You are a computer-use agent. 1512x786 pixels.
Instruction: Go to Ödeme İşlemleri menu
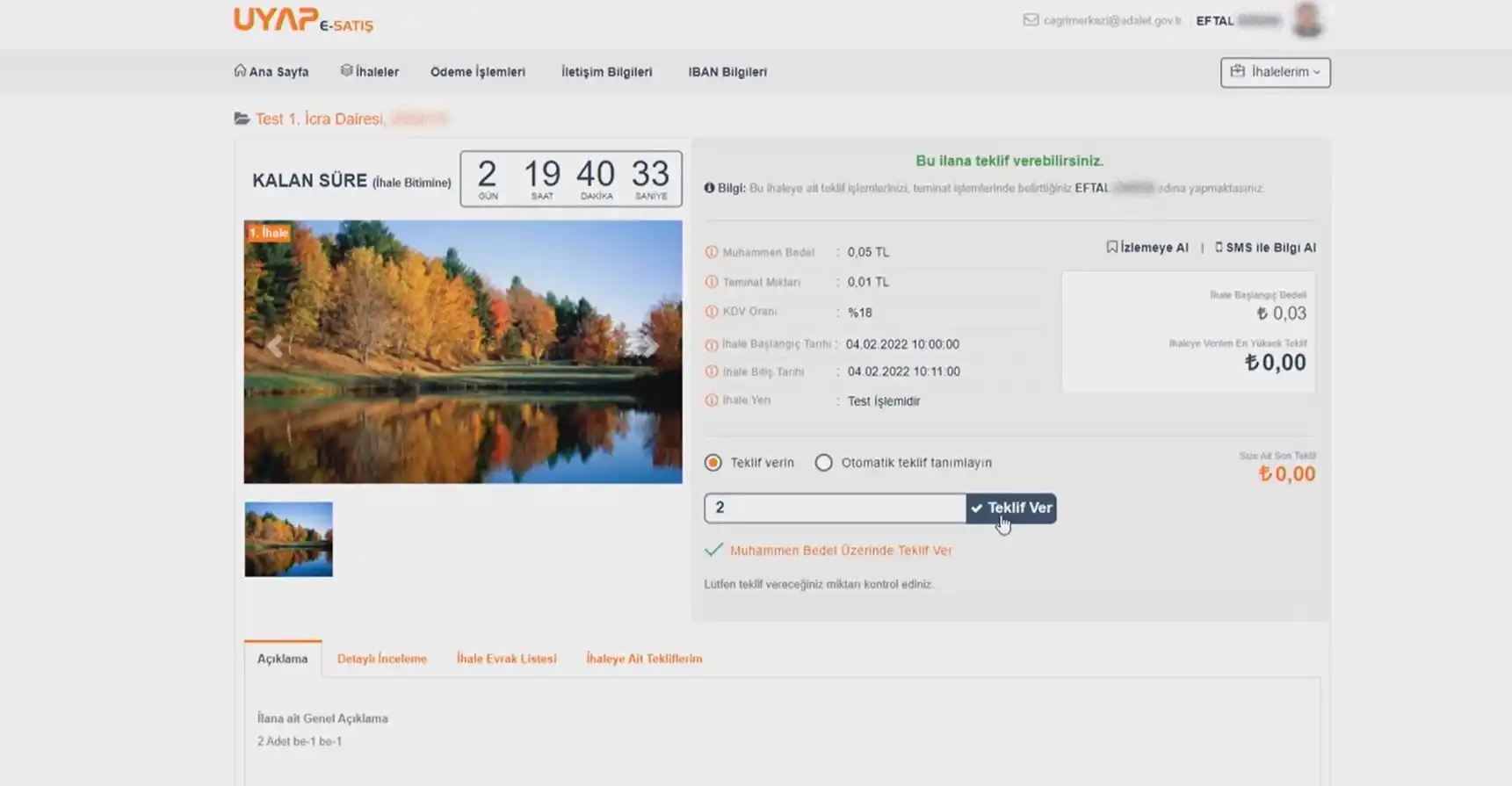(x=477, y=72)
